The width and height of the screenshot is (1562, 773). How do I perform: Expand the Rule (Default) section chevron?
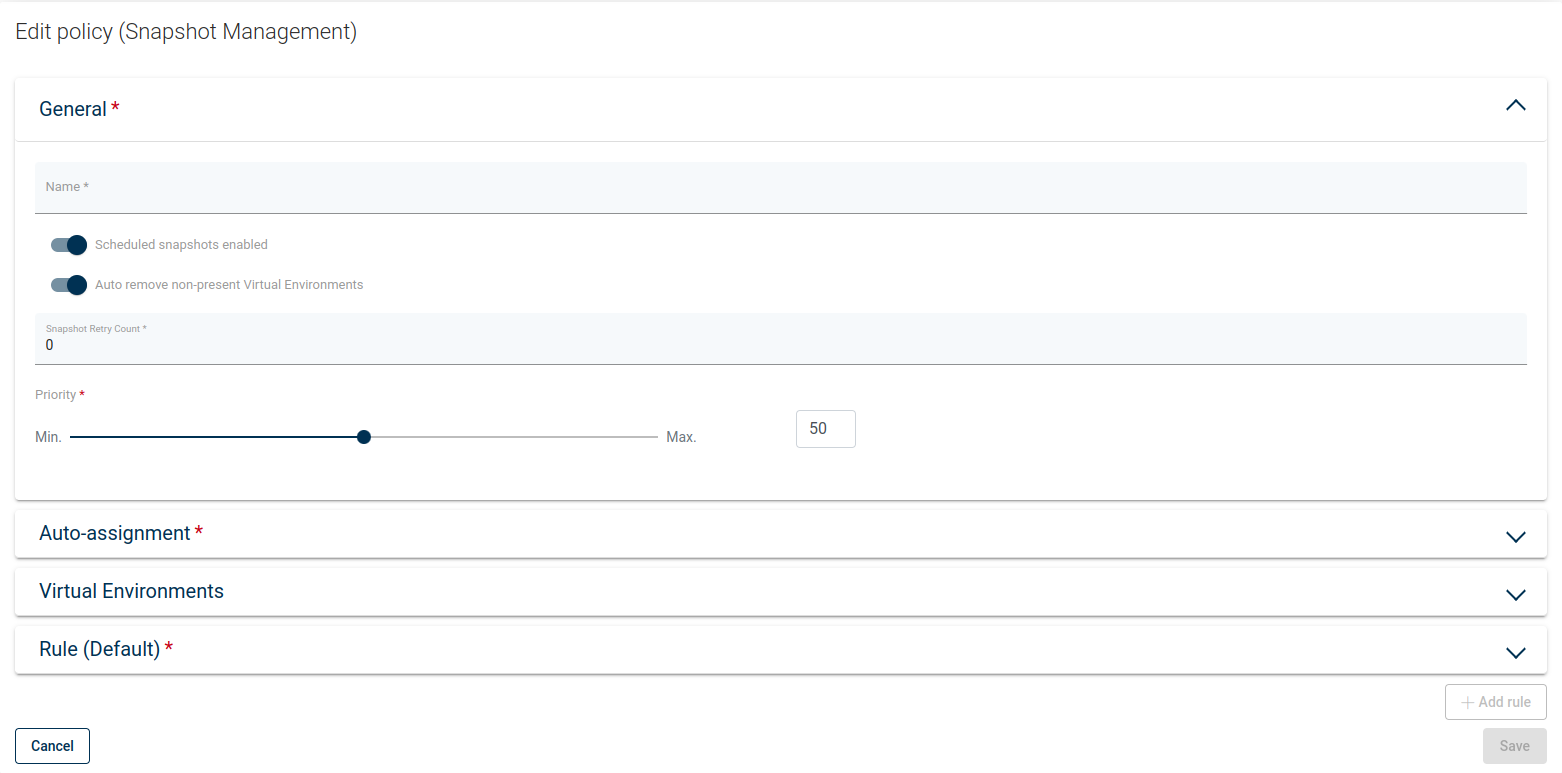point(1515,652)
